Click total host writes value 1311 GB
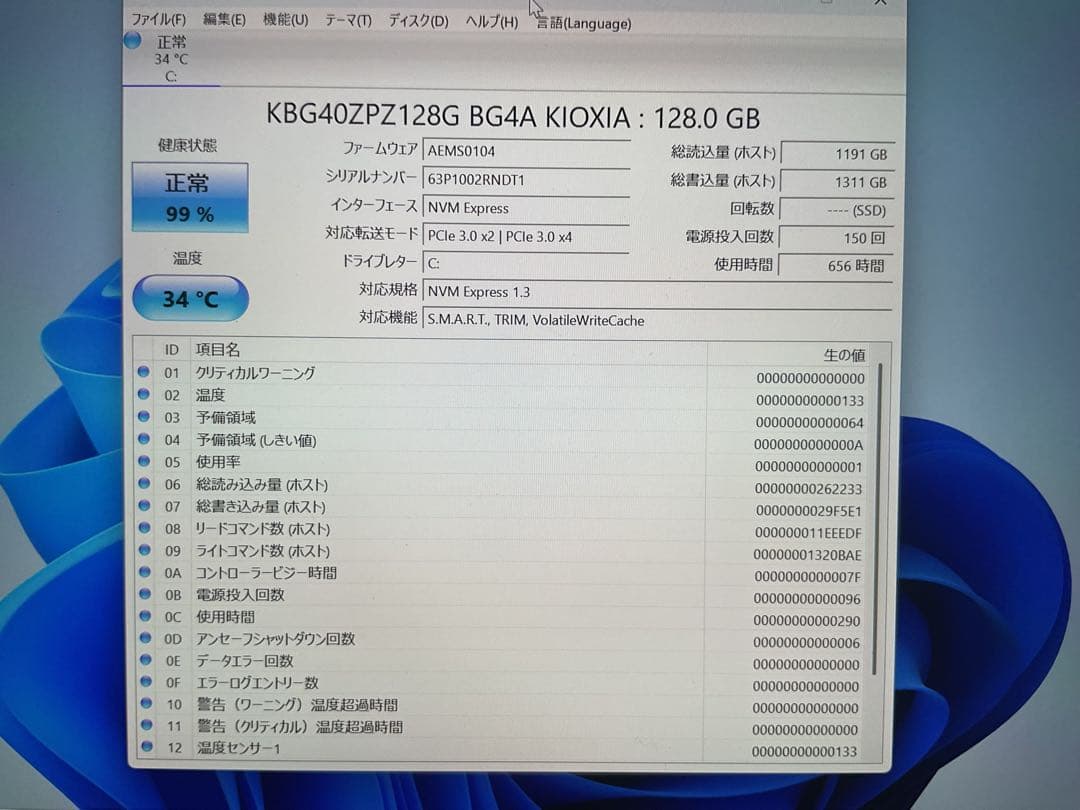This screenshot has height=810, width=1080. (838, 183)
